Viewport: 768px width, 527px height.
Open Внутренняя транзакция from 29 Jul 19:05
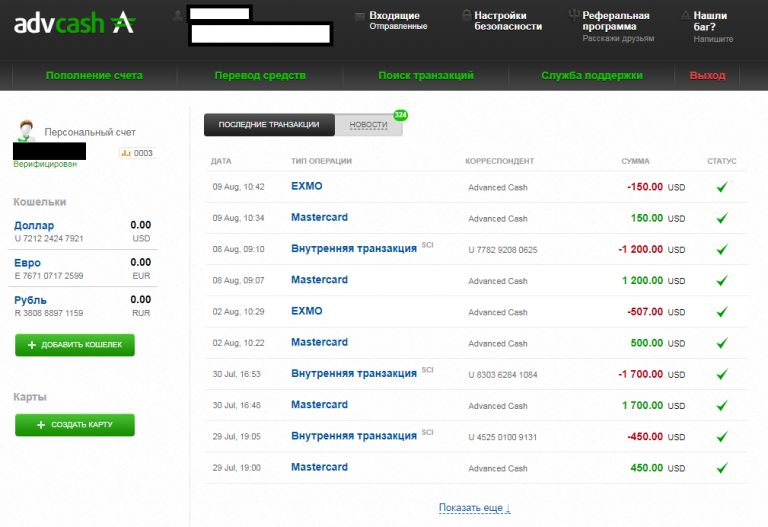[354, 436]
